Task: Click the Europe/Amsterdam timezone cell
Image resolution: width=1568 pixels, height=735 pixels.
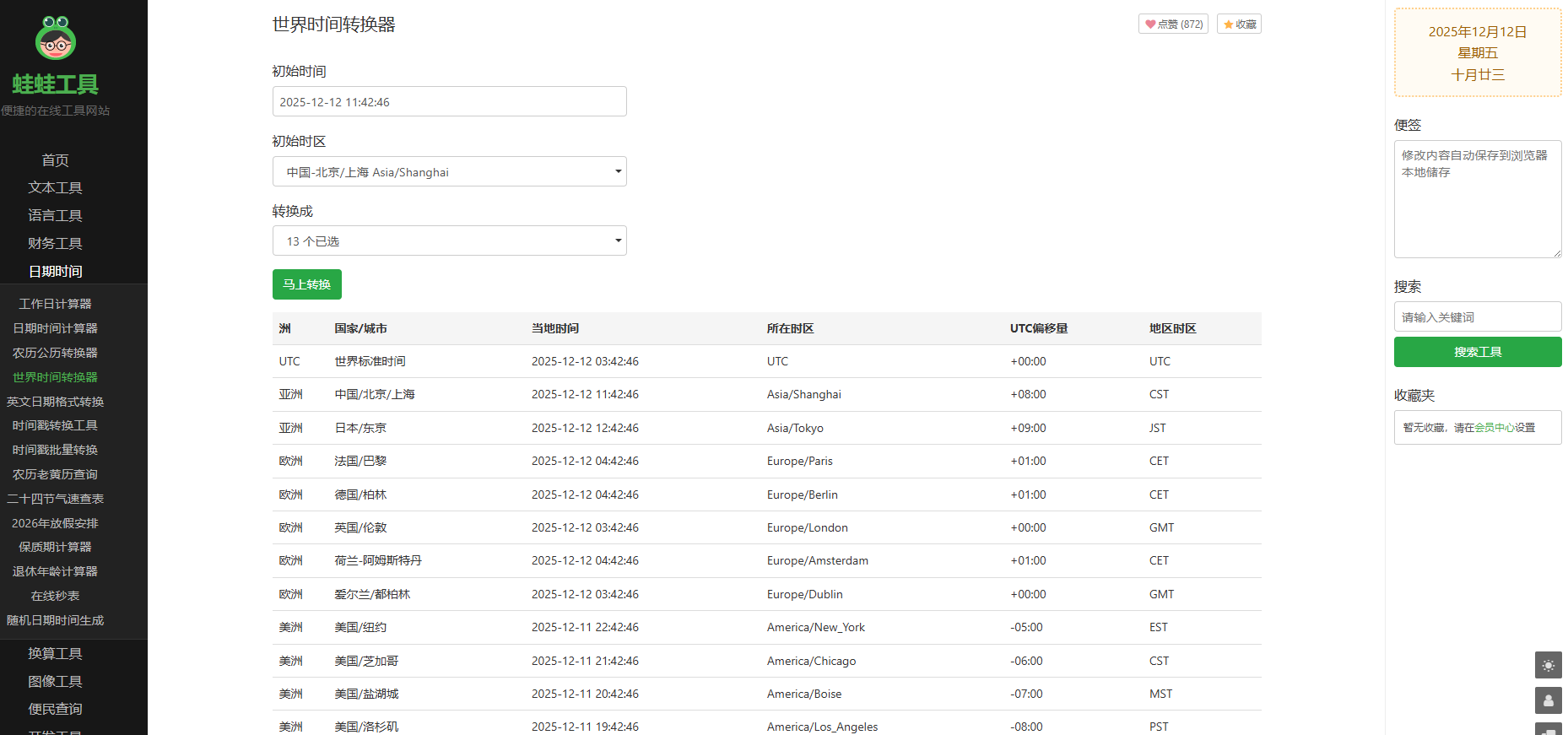Action: [818, 560]
